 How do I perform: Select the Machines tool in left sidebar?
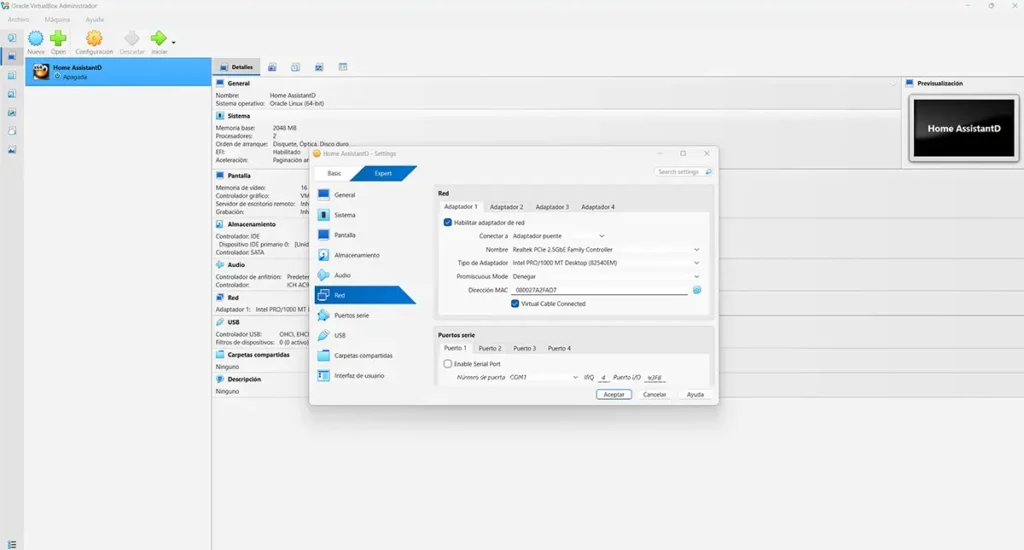[x=12, y=56]
